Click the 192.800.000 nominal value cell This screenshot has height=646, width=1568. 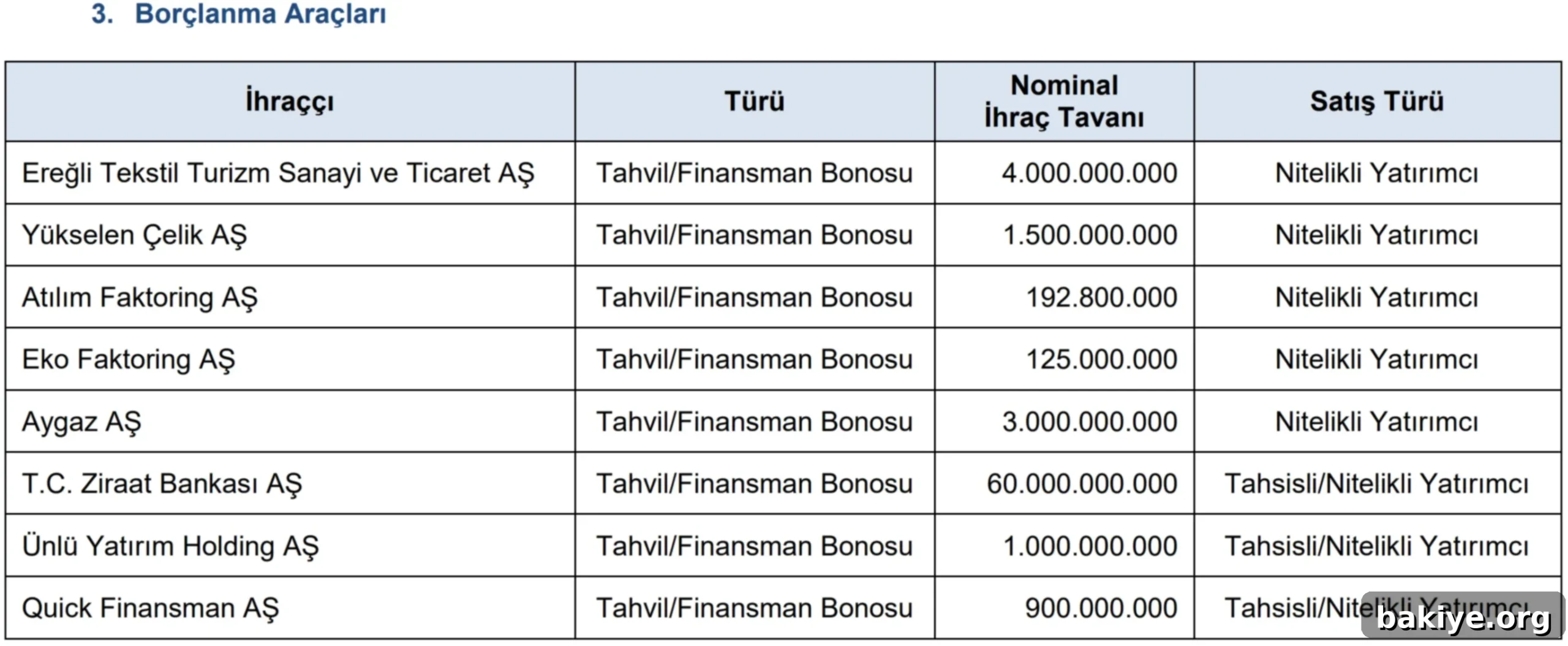pyautogui.click(x=1065, y=297)
